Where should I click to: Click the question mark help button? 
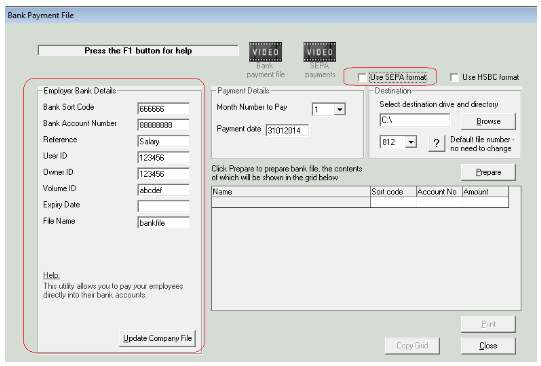[x=436, y=143]
